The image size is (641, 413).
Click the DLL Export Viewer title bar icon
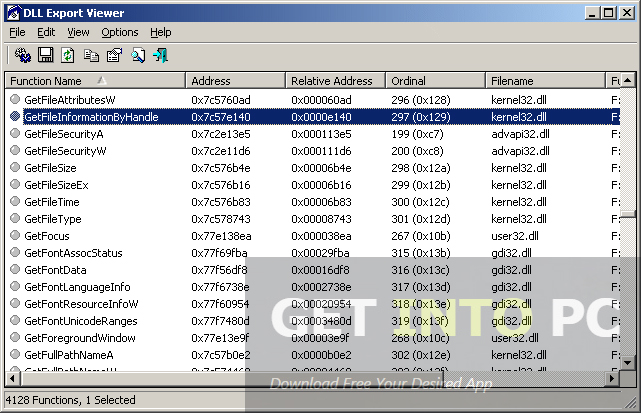(13, 13)
